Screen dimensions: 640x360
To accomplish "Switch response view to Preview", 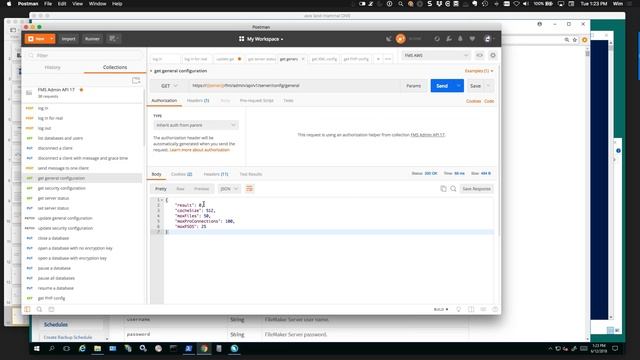I will (201, 189).
